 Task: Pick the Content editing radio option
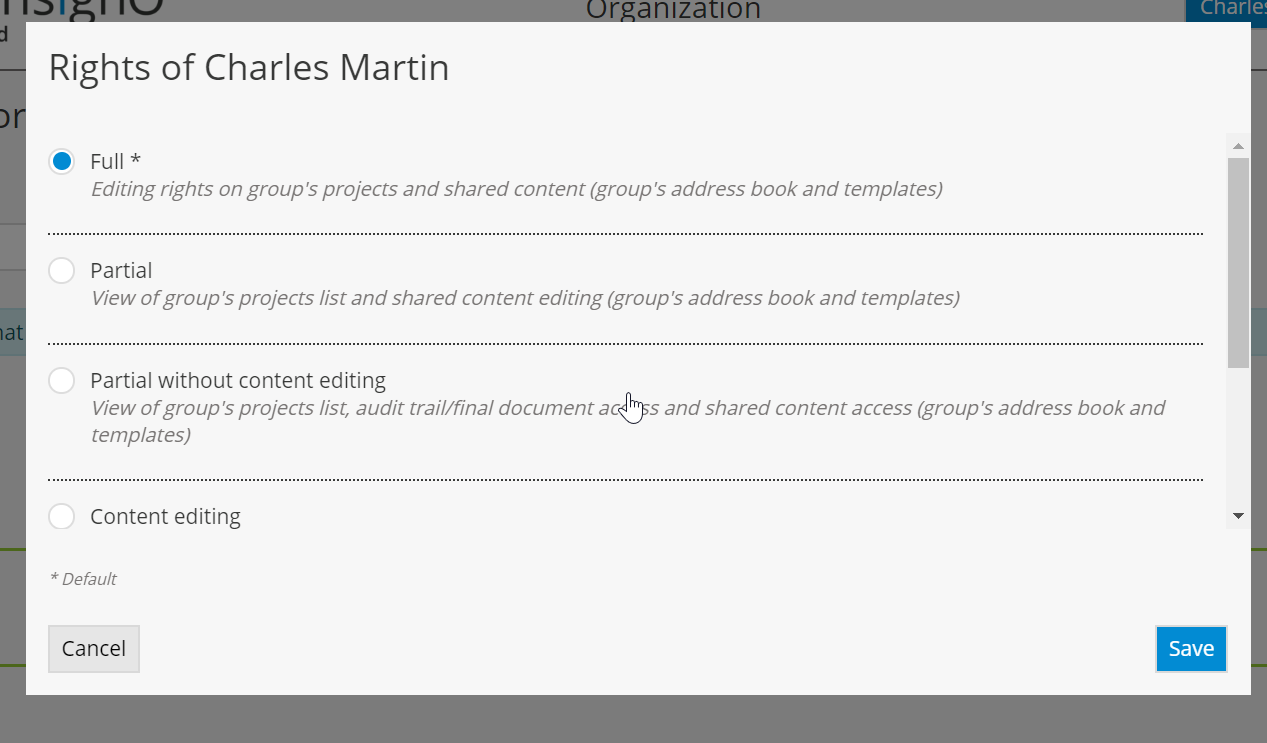pos(62,516)
